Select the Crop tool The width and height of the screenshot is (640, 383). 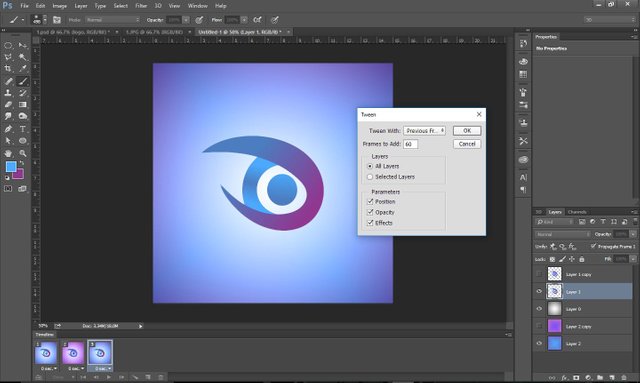8,69
